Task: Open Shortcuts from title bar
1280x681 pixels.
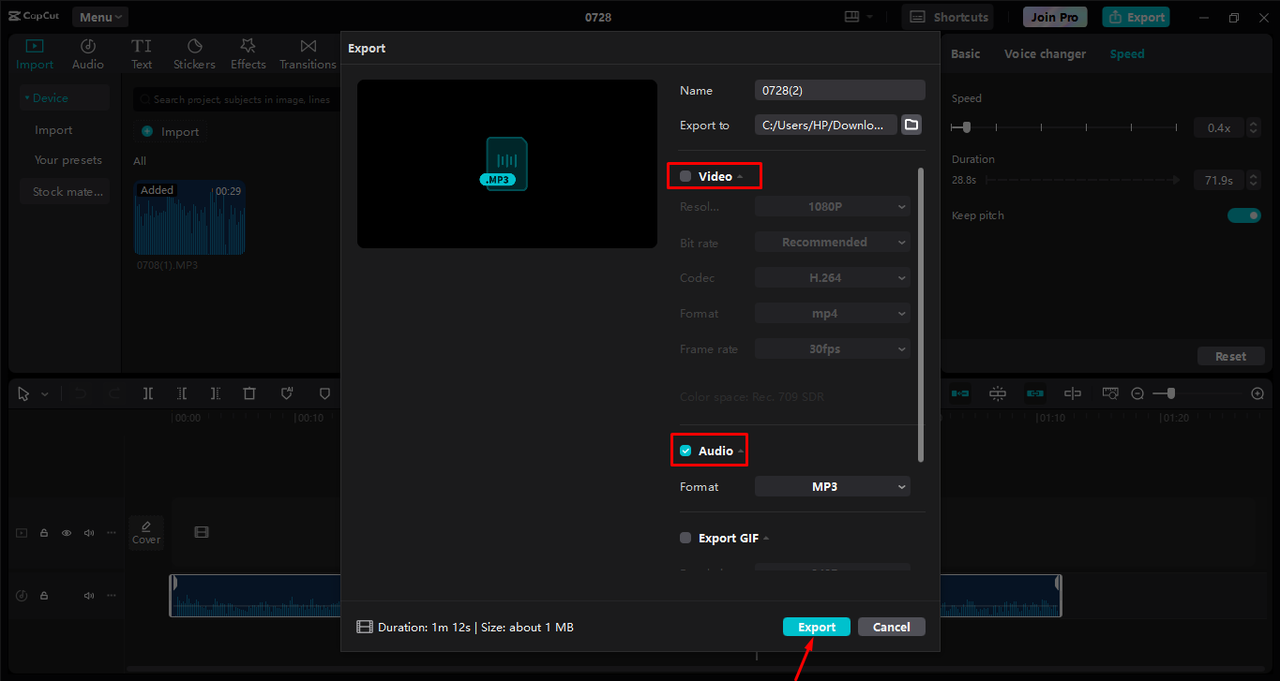Action: pyautogui.click(x=949, y=17)
